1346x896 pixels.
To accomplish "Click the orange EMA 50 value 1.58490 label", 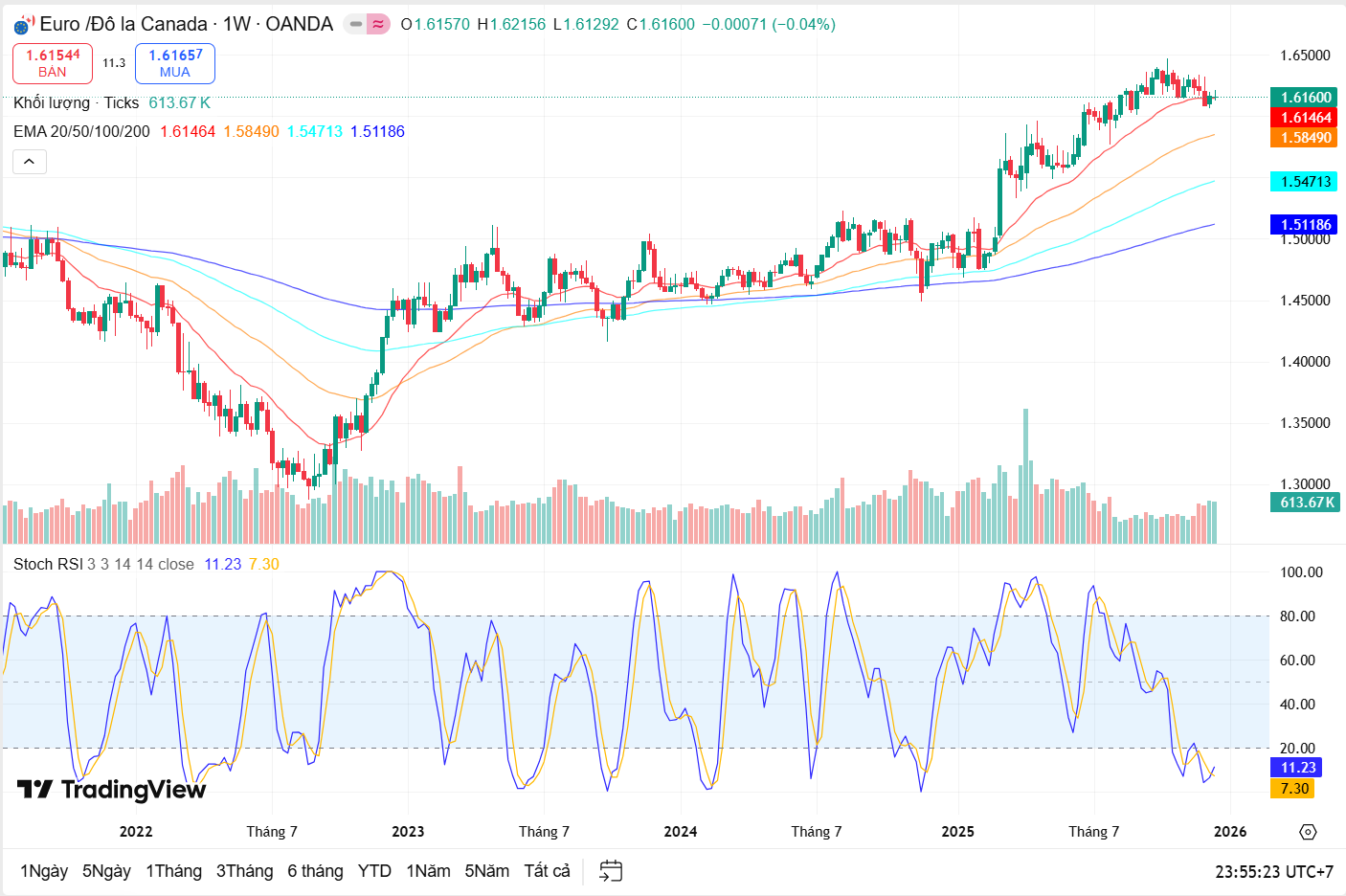I will (1305, 138).
